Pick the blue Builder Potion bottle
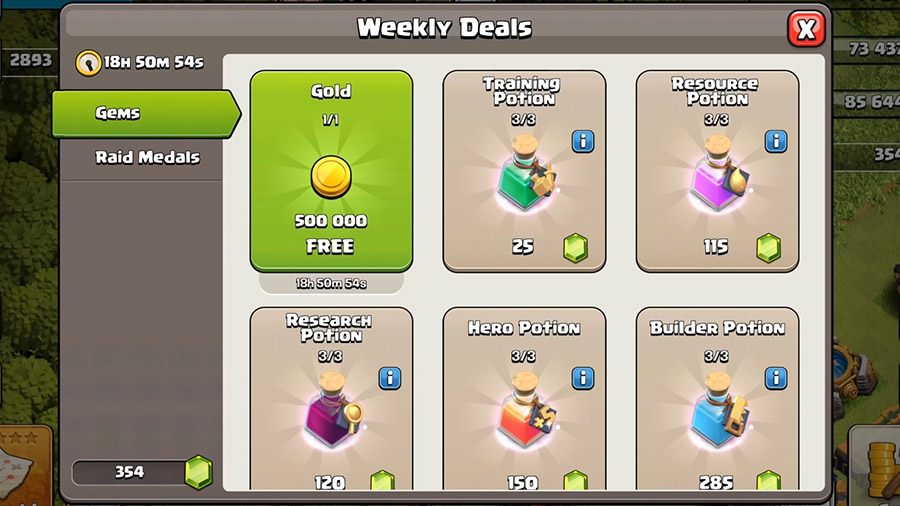 [719, 411]
